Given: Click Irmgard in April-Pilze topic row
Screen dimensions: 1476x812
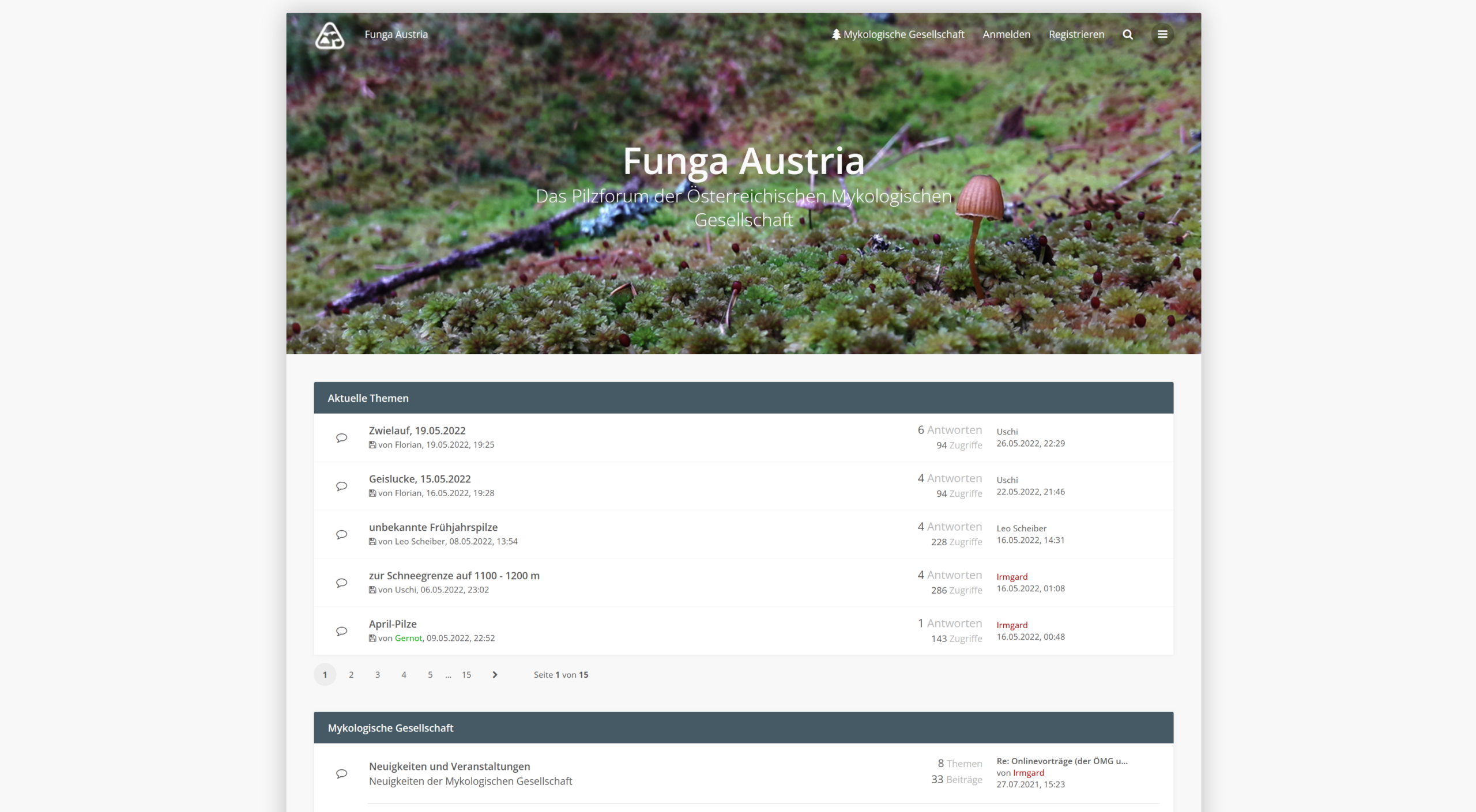Looking at the screenshot, I should tap(1012, 625).
